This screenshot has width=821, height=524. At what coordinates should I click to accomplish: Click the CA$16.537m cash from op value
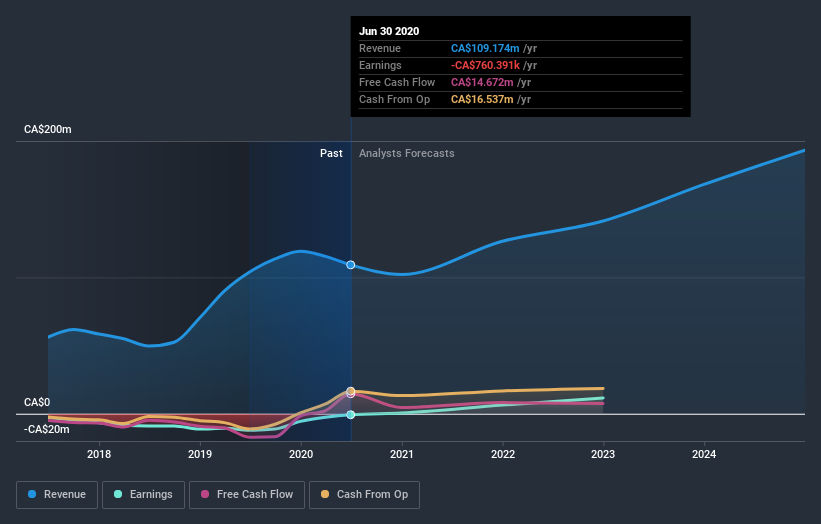tap(482, 99)
